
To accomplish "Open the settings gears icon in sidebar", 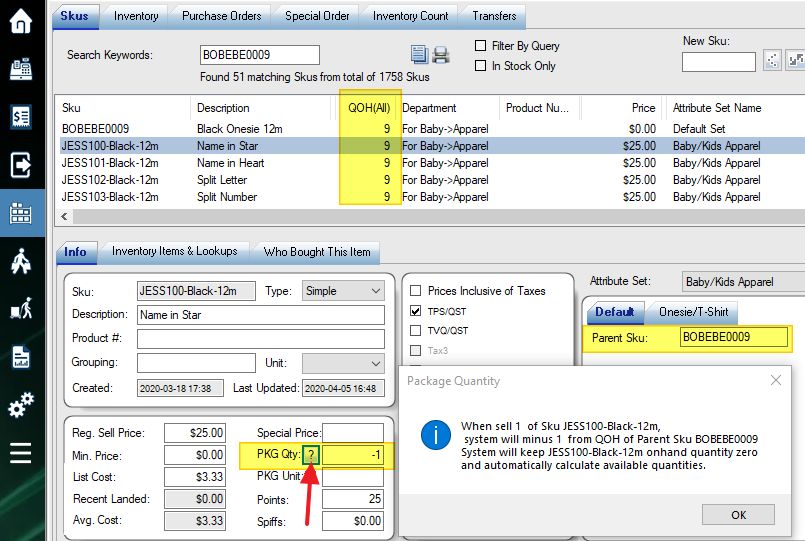I will click(x=21, y=404).
